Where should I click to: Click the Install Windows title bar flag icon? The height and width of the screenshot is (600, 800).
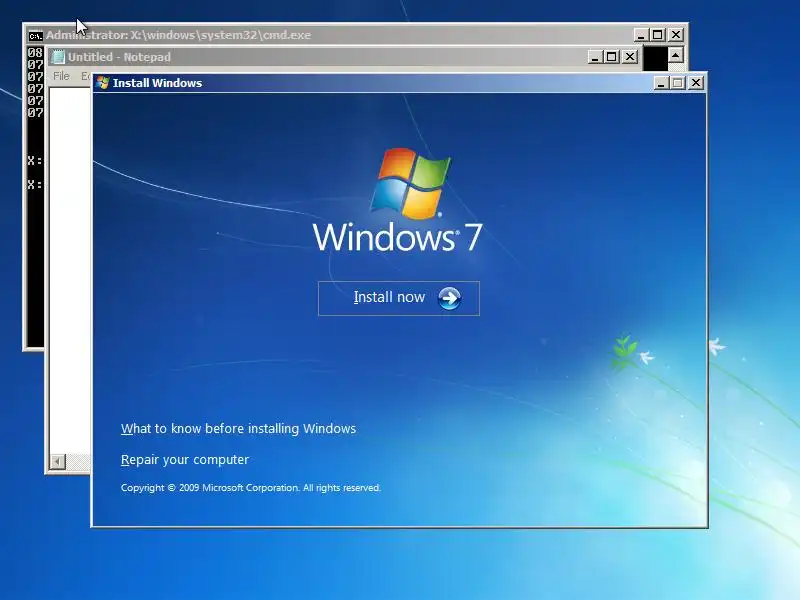click(103, 83)
